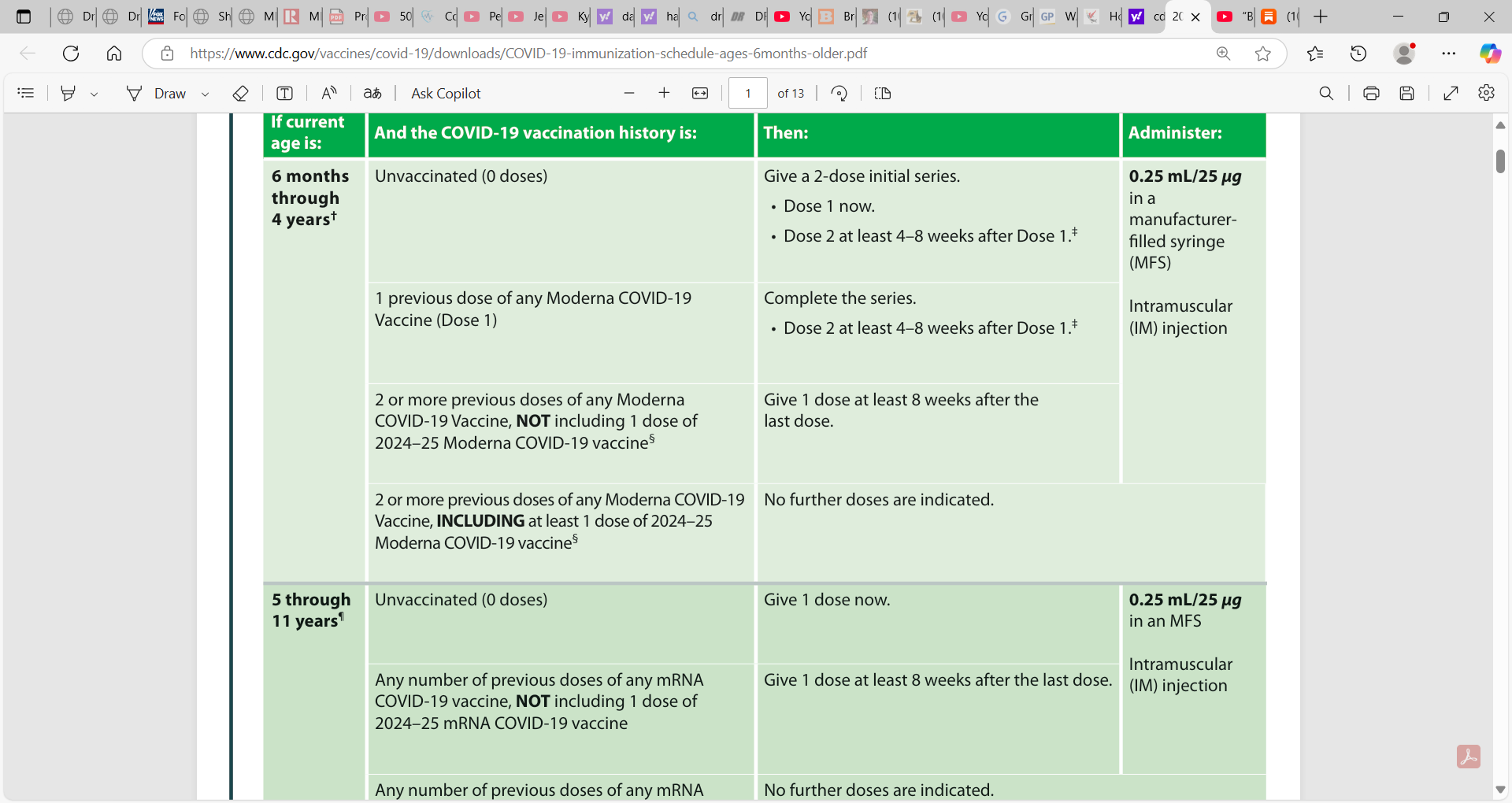The width and height of the screenshot is (1512, 803).
Task: Switch to the YouTube '"B' tab
Action: pyautogui.click(x=1234, y=17)
